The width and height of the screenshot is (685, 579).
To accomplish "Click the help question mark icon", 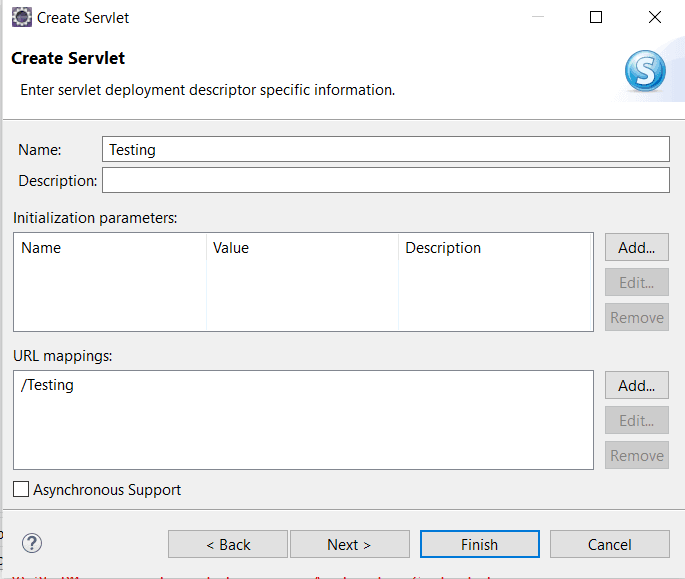I will [x=32, y=543].
